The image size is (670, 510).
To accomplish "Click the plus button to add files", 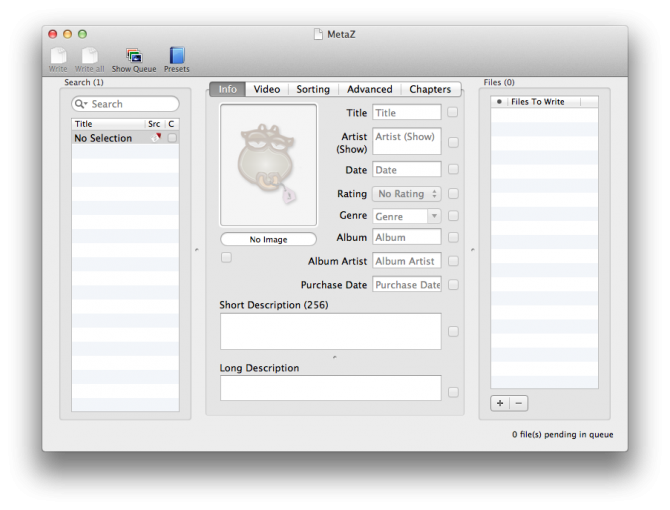I will [500, 403].
